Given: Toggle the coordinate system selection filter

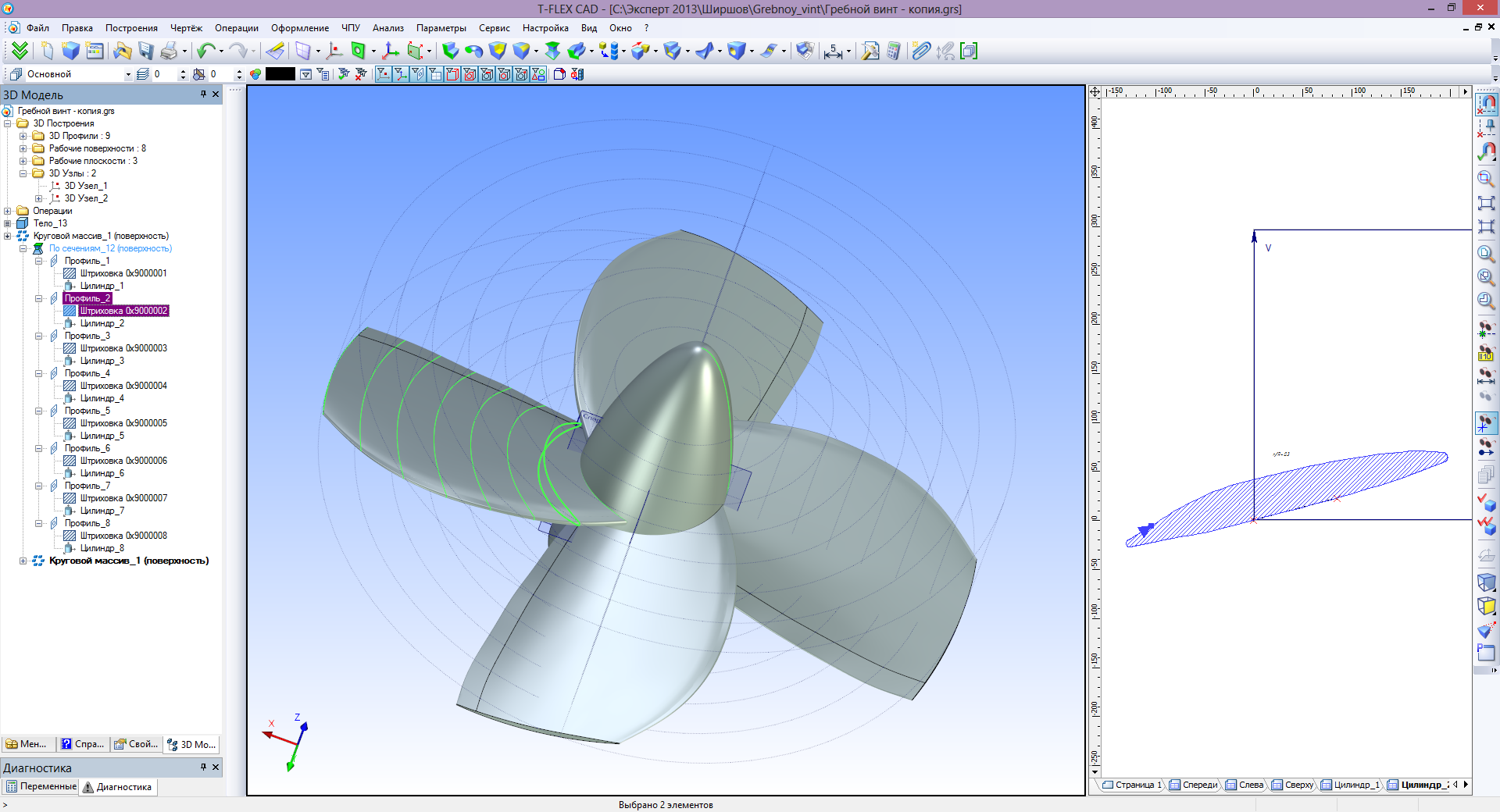Looking at the screenshot, I should pyautogui.click(x=401, y=74).
